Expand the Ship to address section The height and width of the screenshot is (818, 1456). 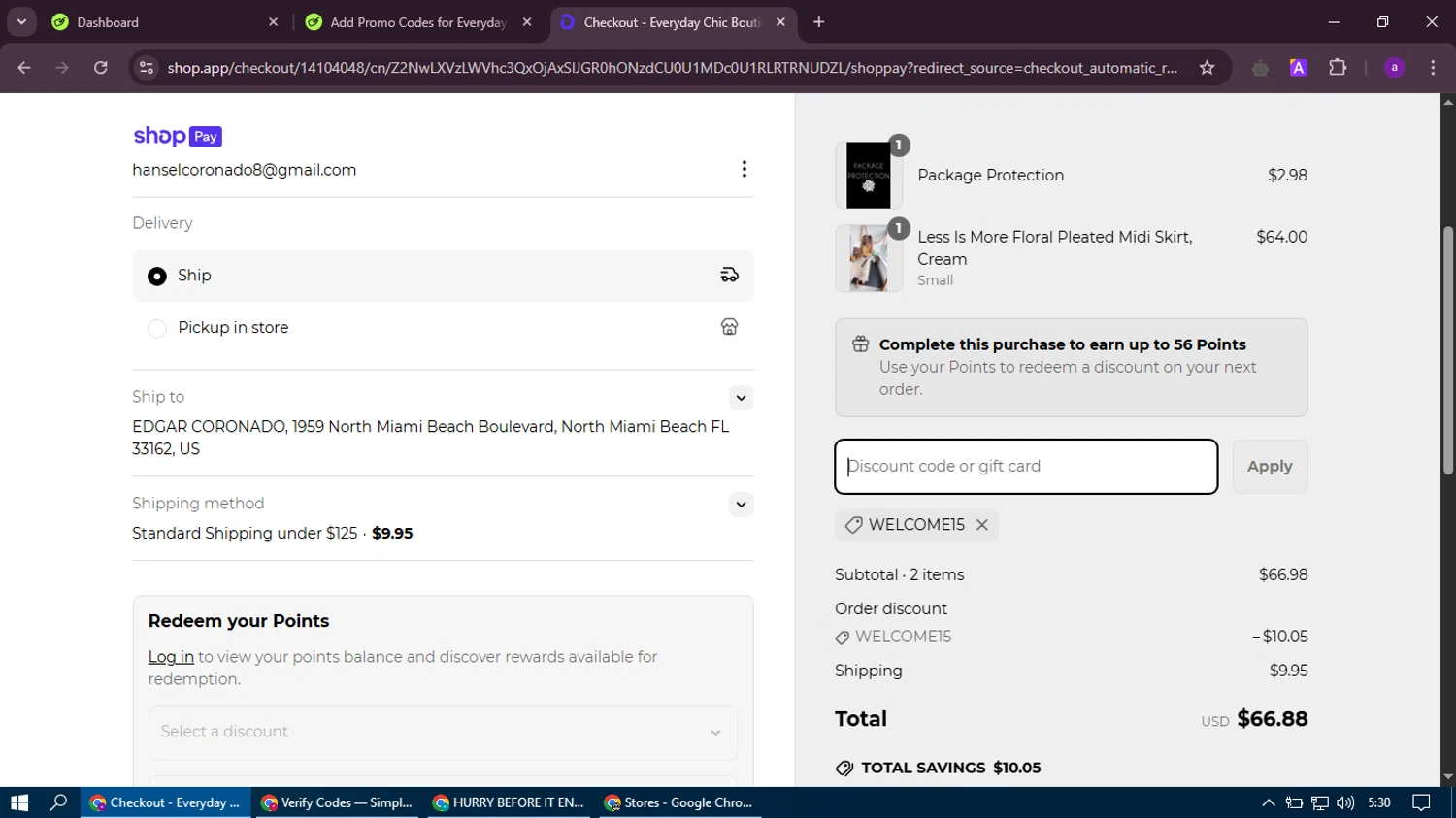pos(741,398)
